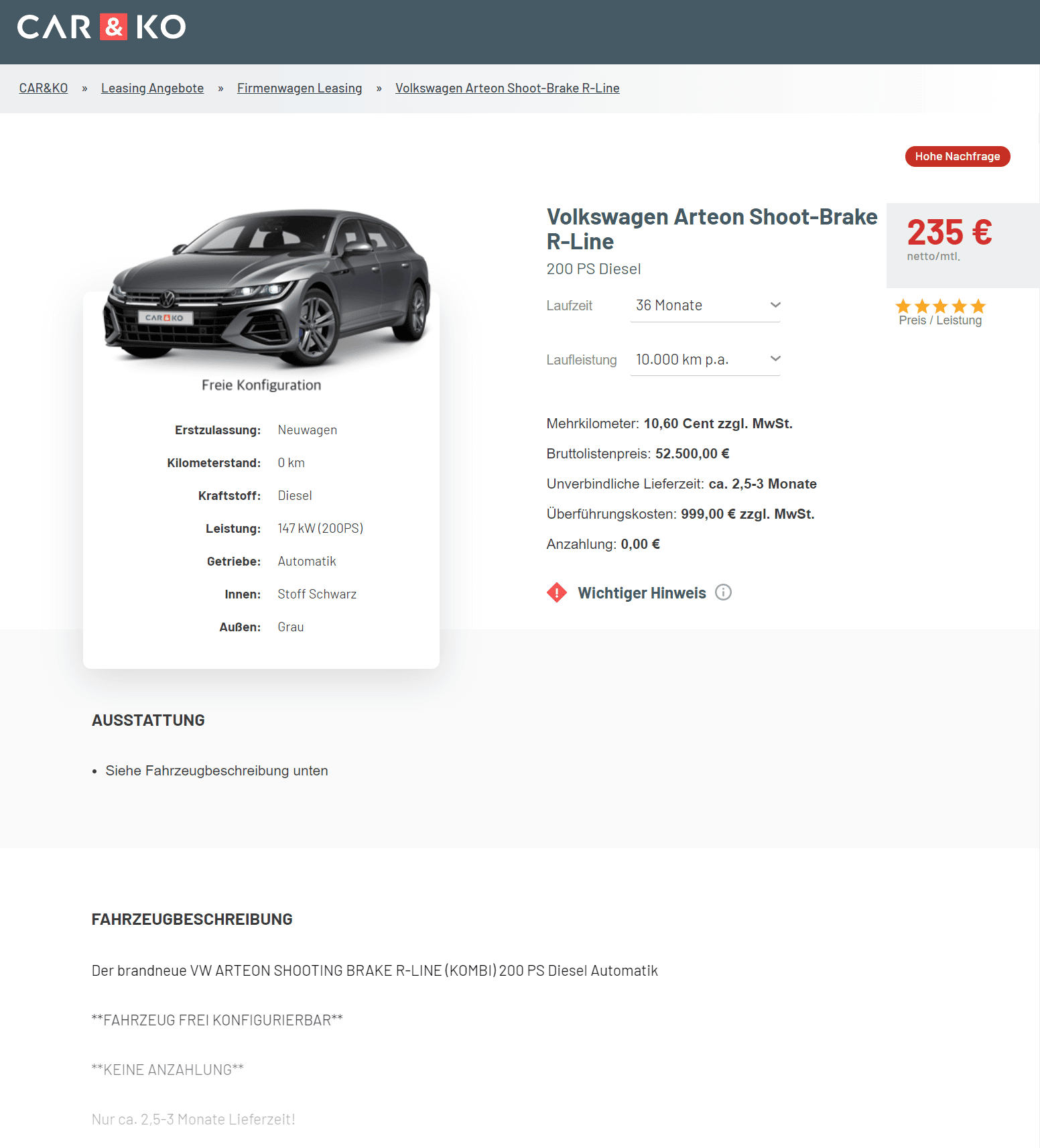The height and width of the screenshot is (1148, 1040).
Task: Expand the Laufleistung dropdown chevron
Action: point(775,359)
